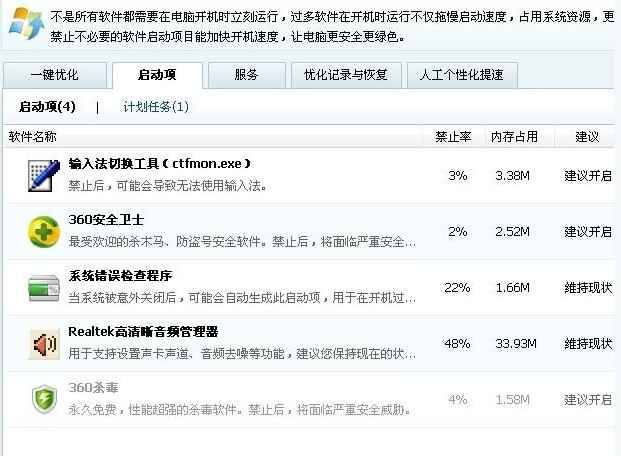Click 建议开启 for ctfmon.exe
621x456 pixels.
588,175
